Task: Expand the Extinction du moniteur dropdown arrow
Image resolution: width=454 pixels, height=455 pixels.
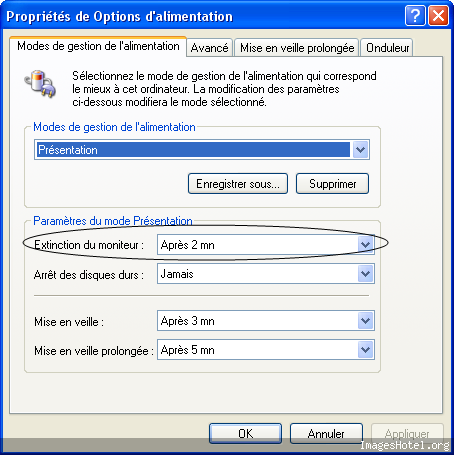Action: pyautogui.click(x=366, y=245)
